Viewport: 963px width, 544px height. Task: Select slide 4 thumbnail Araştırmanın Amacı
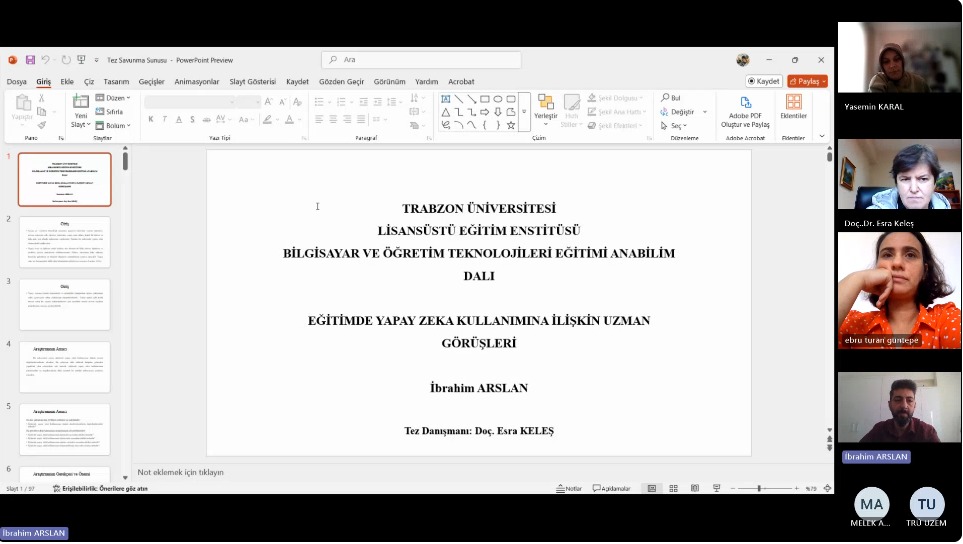tap(64, 367)
